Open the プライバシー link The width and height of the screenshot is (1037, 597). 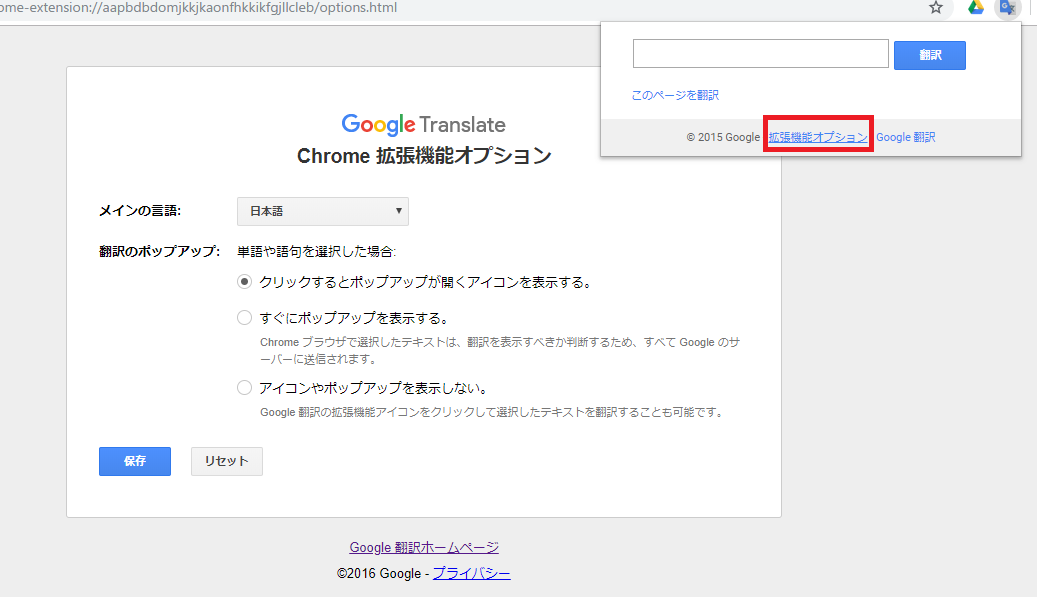click(472, 573)
